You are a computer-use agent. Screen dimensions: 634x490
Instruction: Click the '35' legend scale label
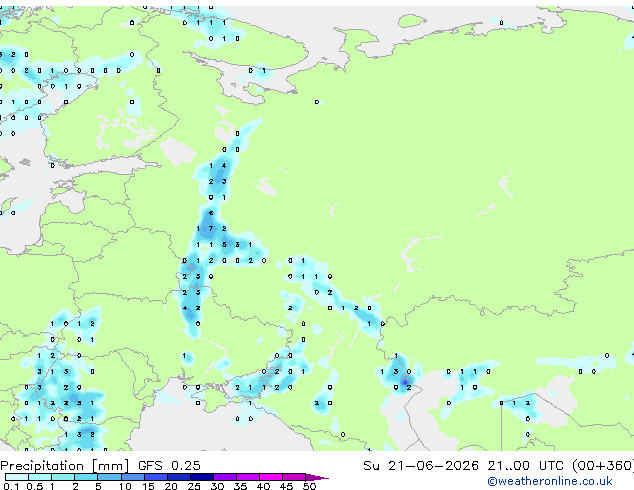[x=240, y=486]
